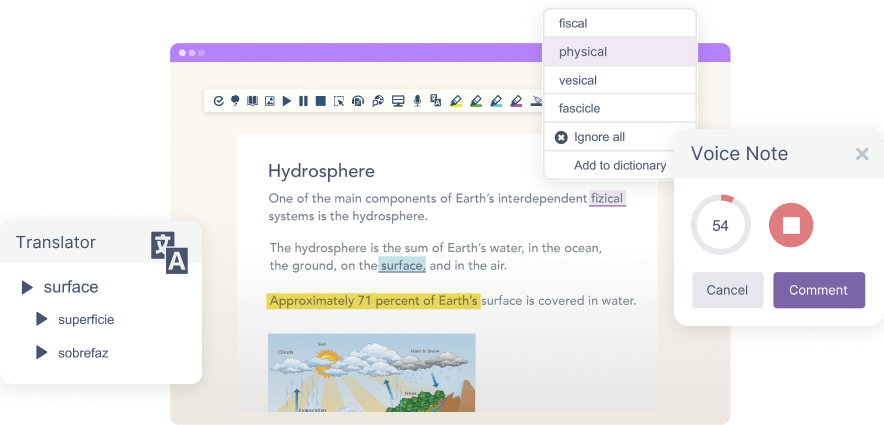Image resolution: width=884 pixels, height=425 pixels.
Task: Select the yellow highlighter
Action: point(455,101)
